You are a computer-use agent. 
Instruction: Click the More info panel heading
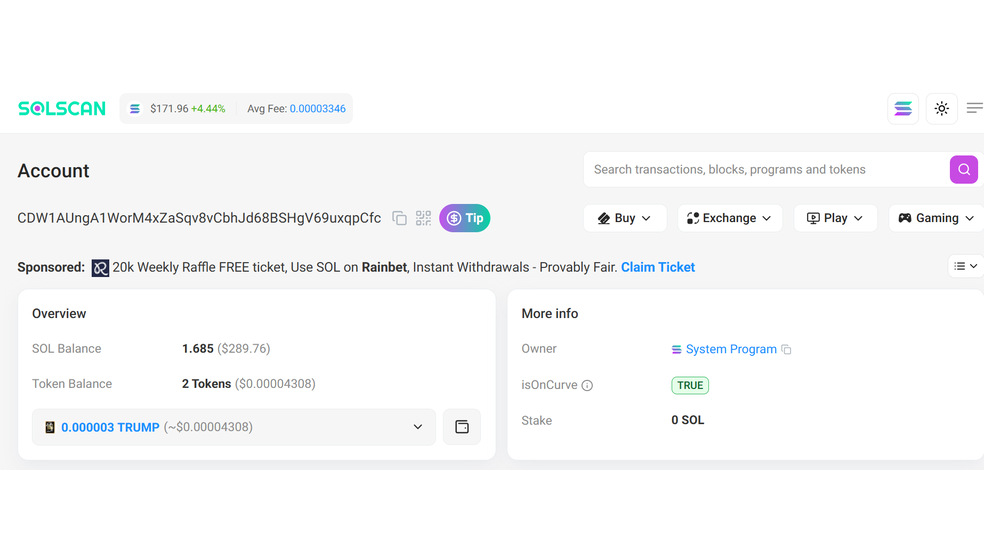pyautogui.click(x=550, y=314)
